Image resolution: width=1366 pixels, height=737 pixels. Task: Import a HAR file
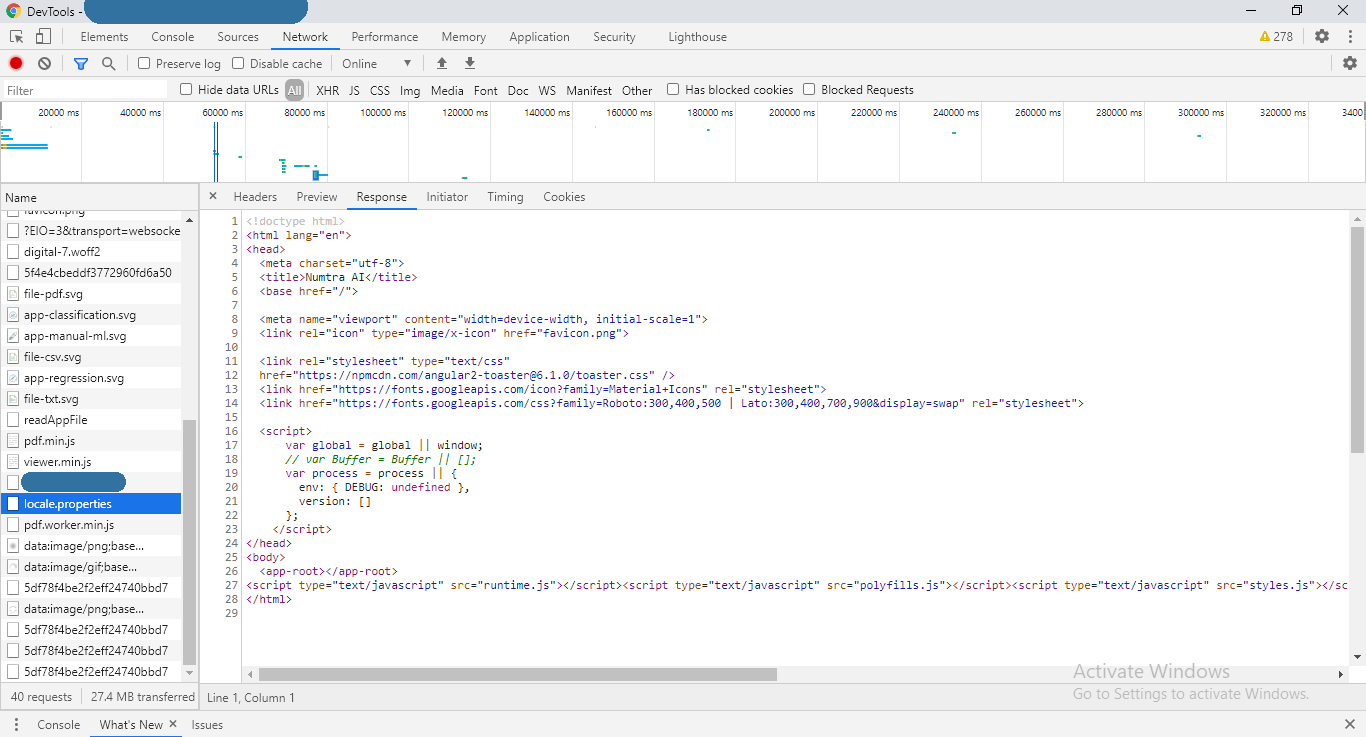[441, 62]
